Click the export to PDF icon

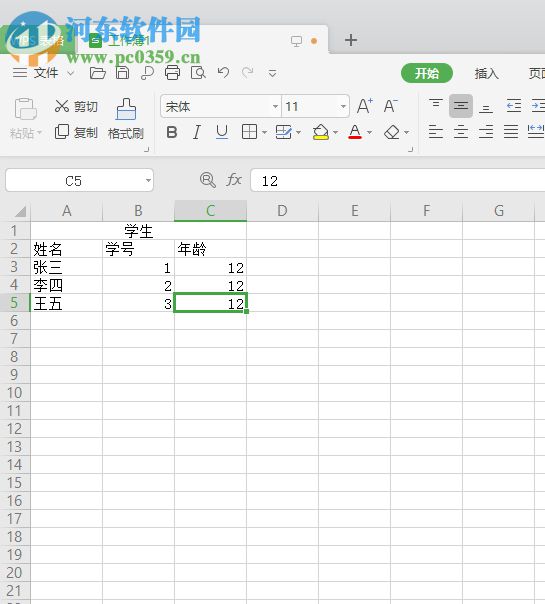[148, 73]
